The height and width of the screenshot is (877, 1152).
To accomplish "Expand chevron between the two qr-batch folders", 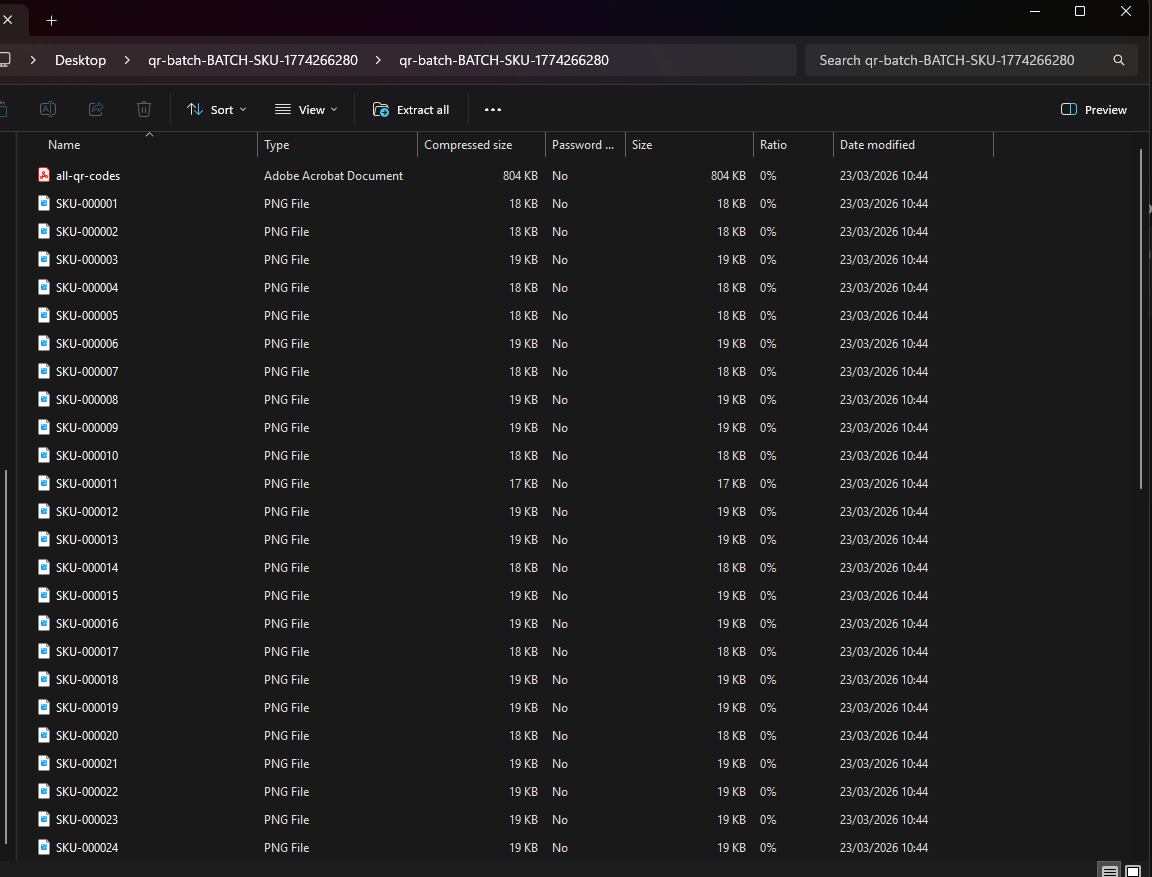I will [378, 60].
